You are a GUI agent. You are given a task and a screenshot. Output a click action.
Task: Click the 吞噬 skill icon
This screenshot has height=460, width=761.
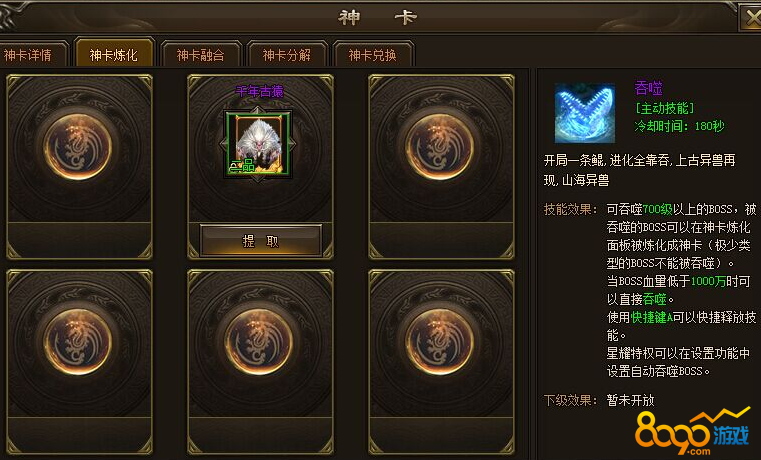(x=585, y=113)
